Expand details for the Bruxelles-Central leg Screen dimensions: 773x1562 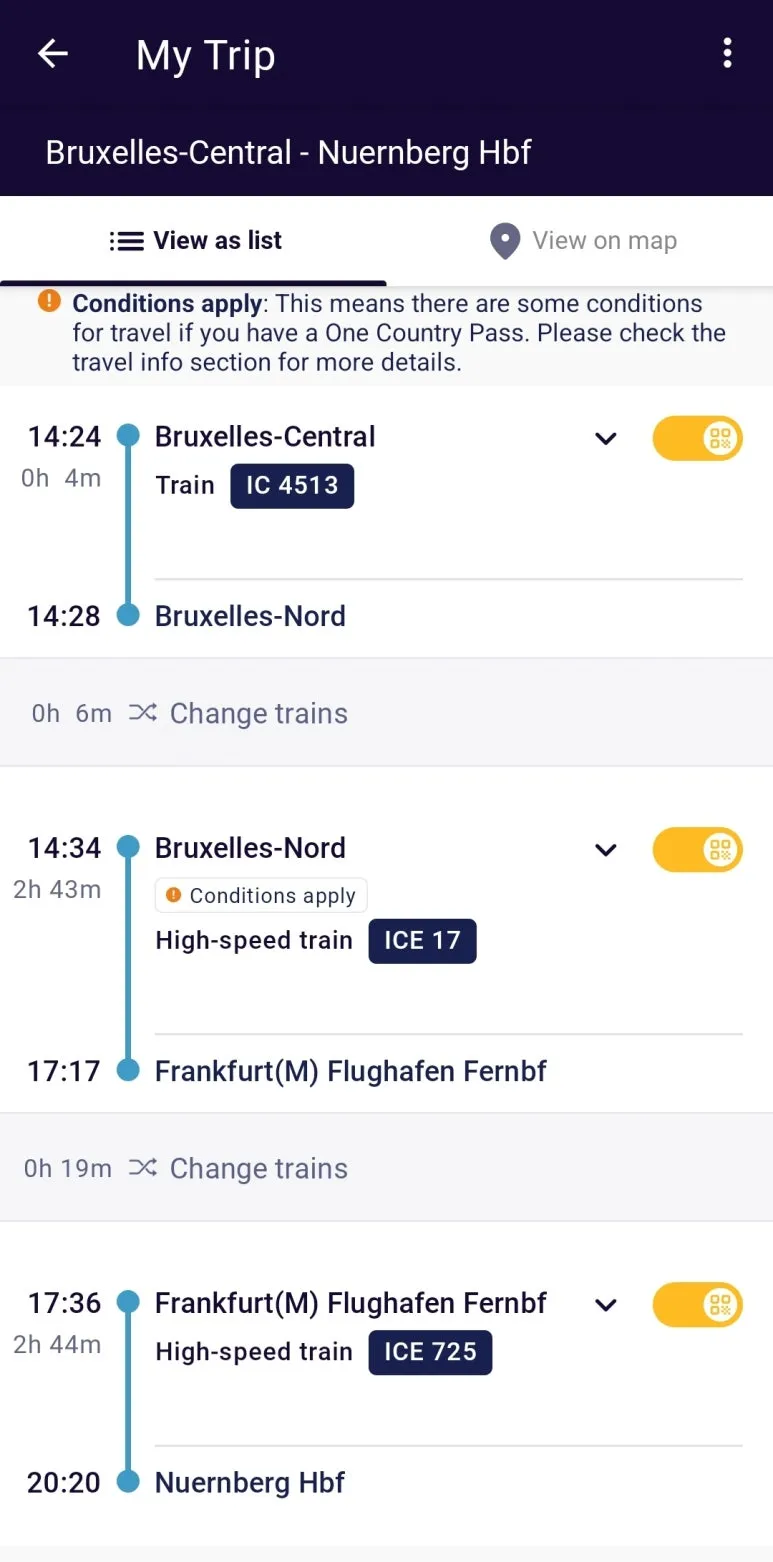pos(605,438)
